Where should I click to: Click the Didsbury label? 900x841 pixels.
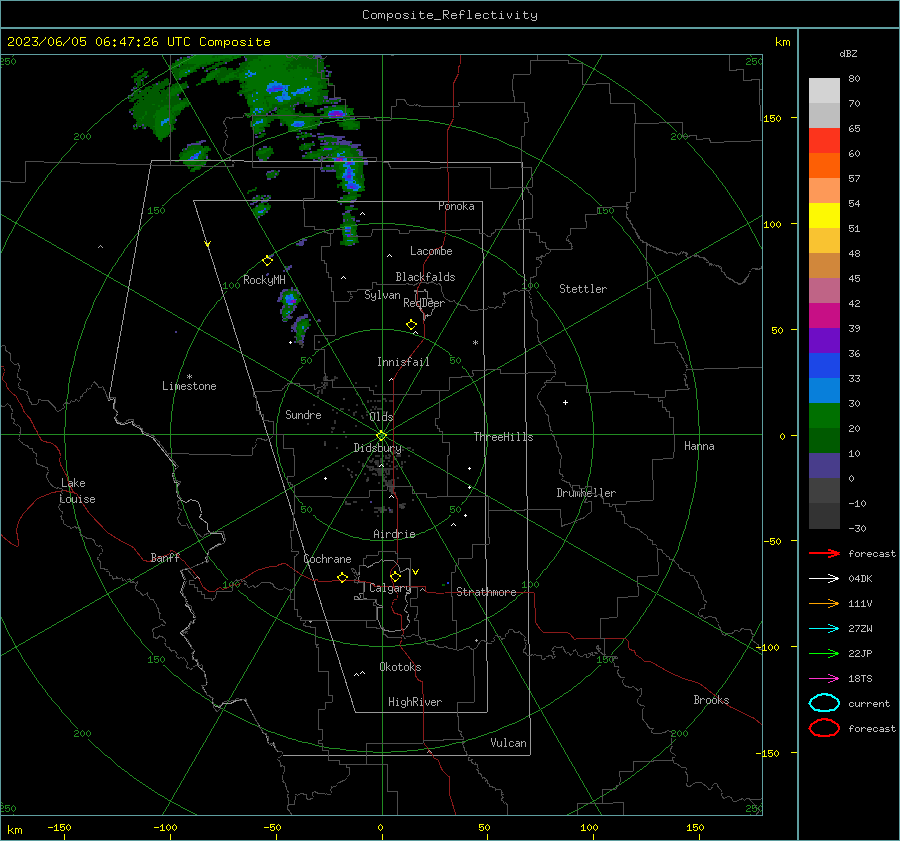click(x=377, y=448)
